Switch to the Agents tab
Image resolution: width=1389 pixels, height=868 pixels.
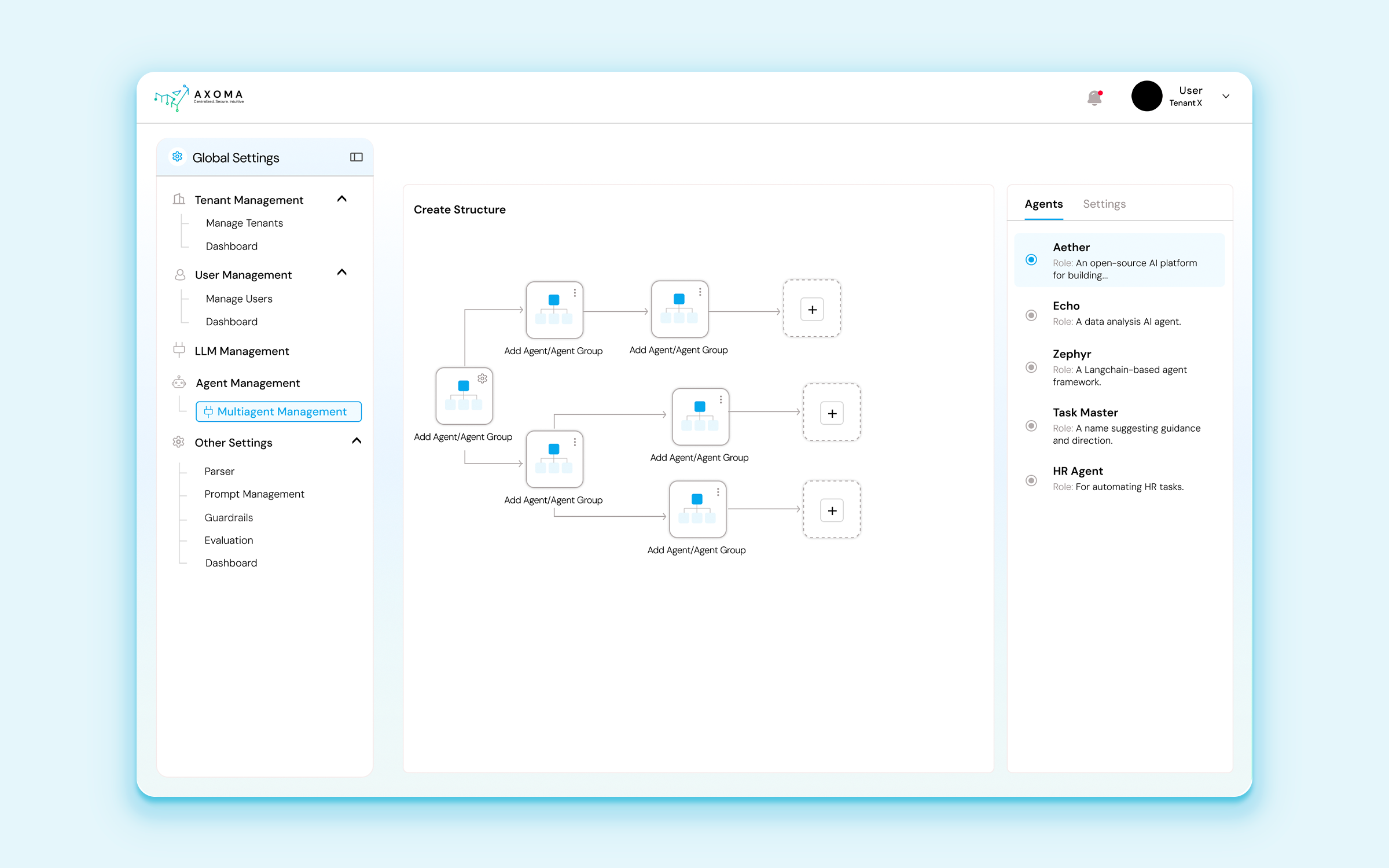(x=1043, y=204)
